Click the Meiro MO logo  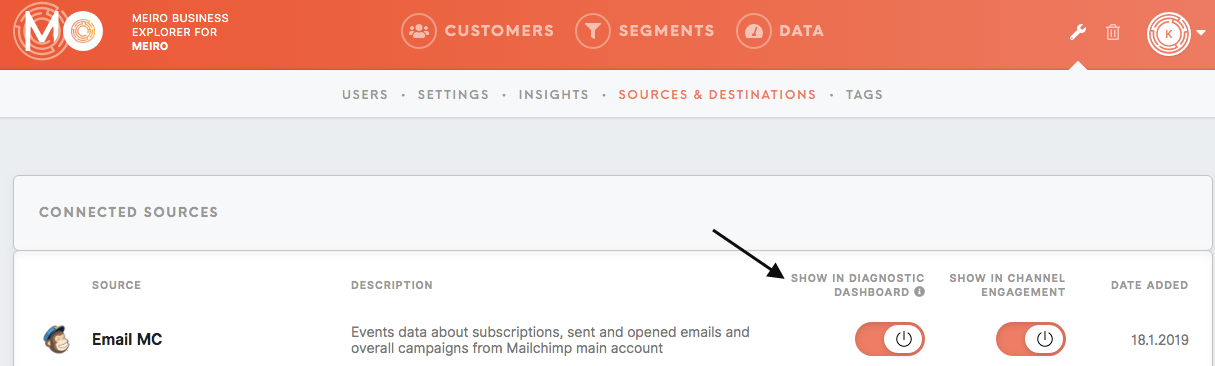point(59,33)
